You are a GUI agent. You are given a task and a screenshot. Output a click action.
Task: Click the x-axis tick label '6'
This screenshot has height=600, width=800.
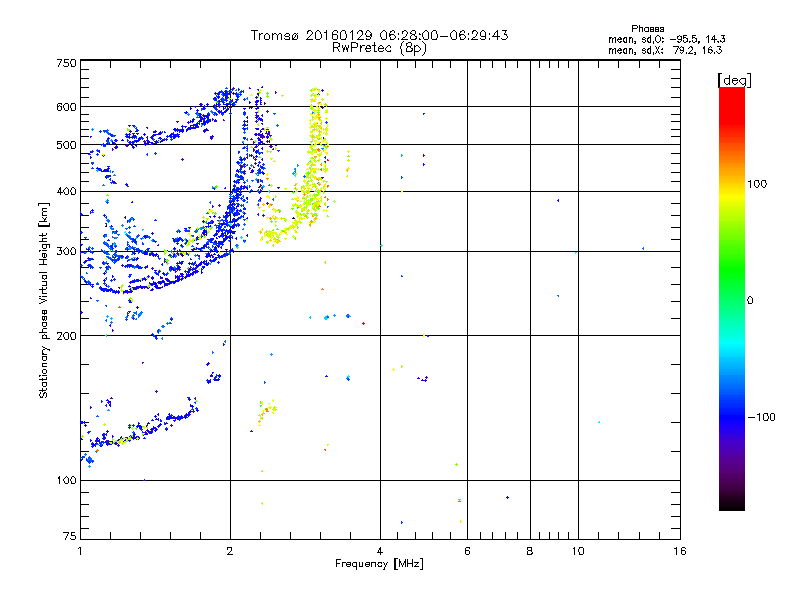coord(467,551)
